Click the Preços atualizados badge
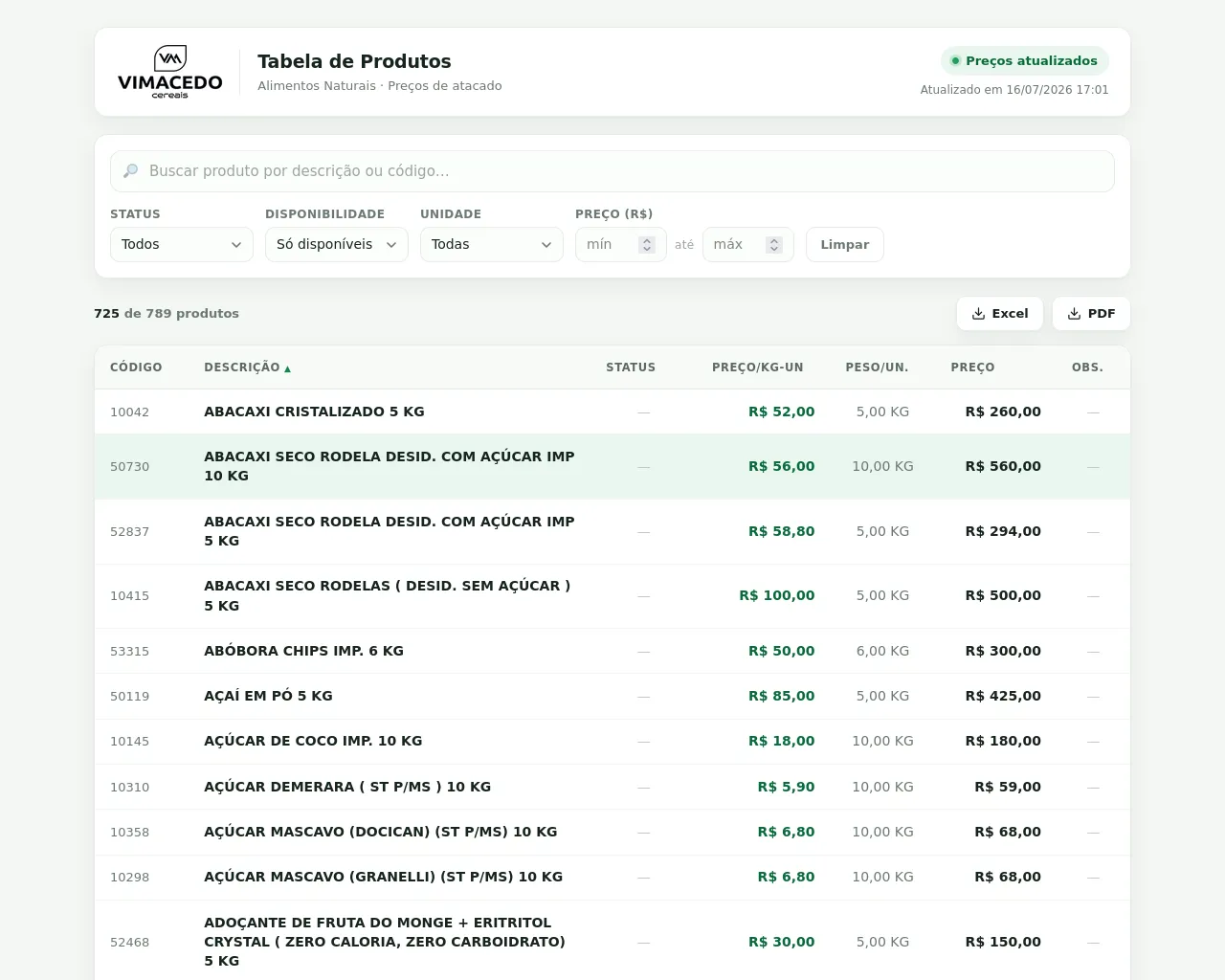The width and height of the screenshot is (1225, 980). click(x=1025, y=61)
